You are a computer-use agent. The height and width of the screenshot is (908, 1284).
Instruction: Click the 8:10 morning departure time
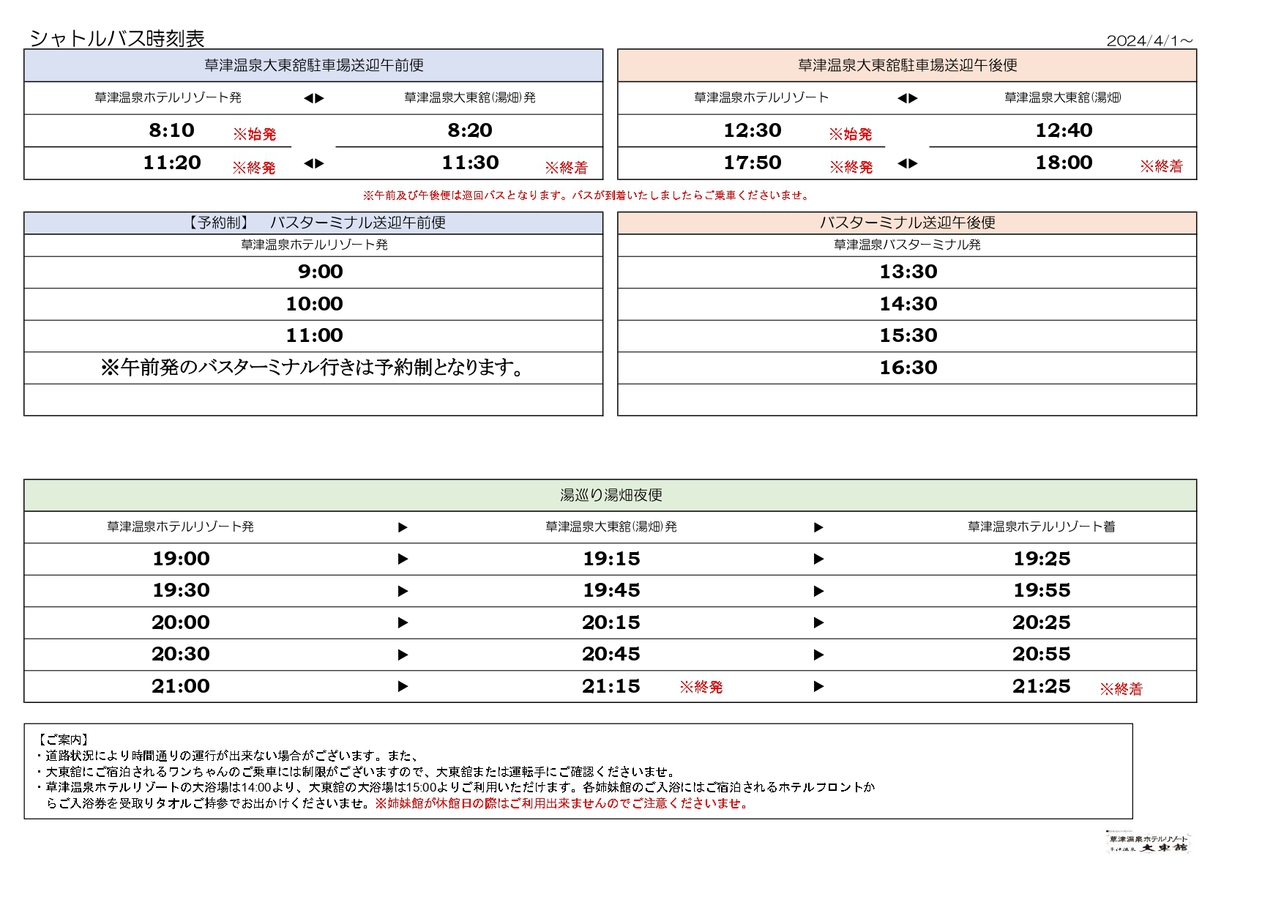pos(171,130)
